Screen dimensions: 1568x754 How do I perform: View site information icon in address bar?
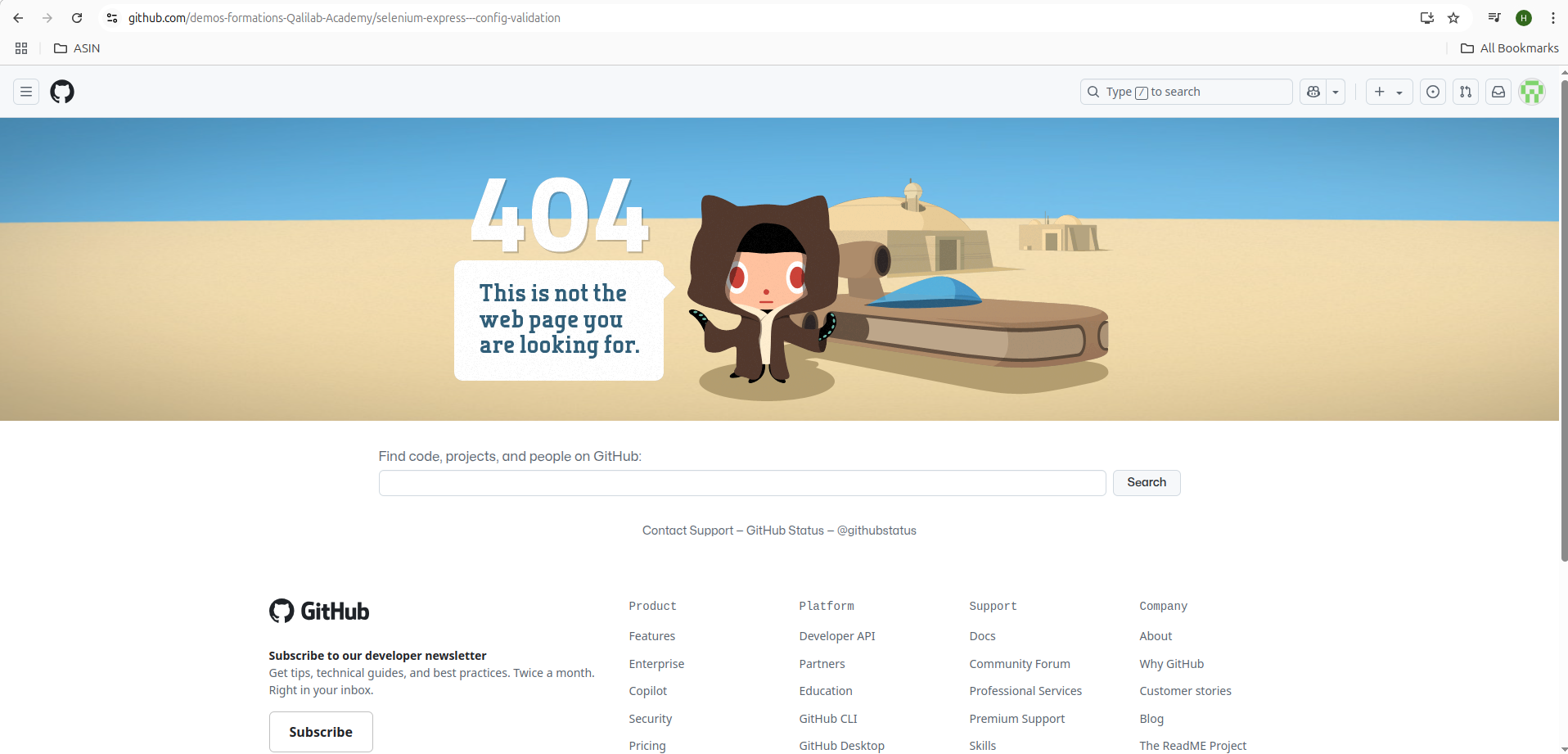(x=112, y=18)
